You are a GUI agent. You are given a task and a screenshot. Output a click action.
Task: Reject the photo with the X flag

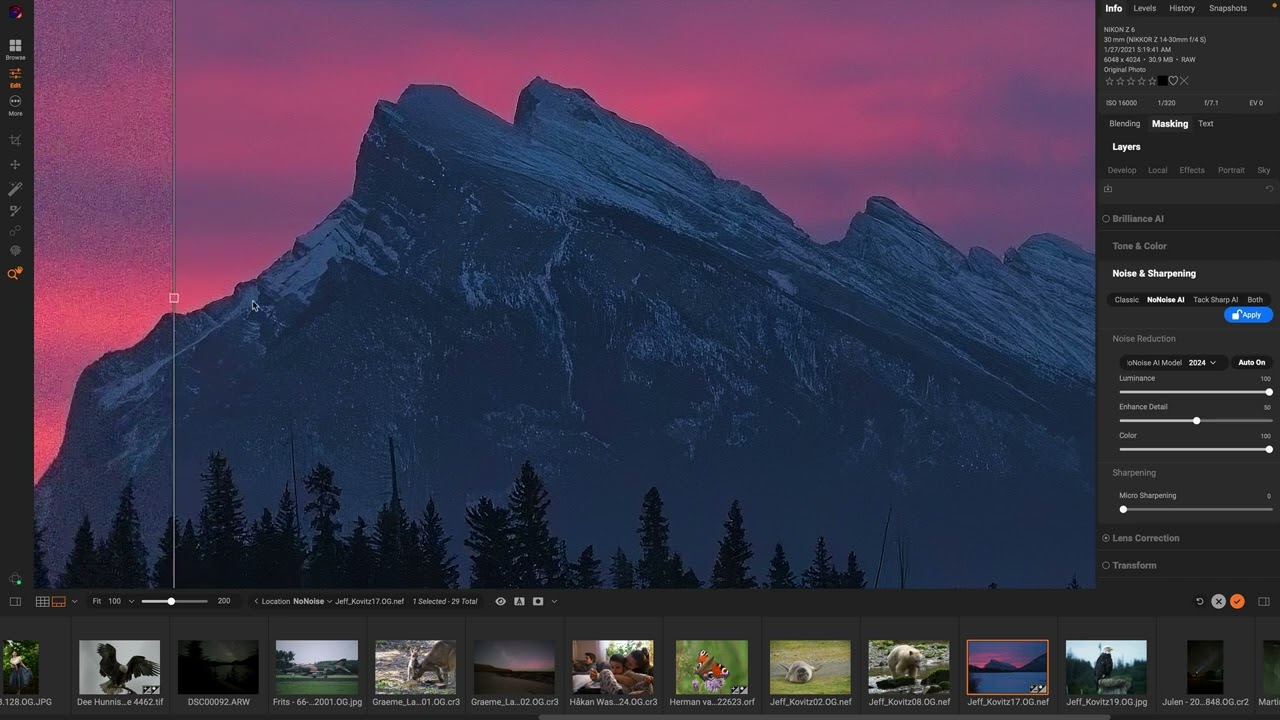tap(1184, 81)
